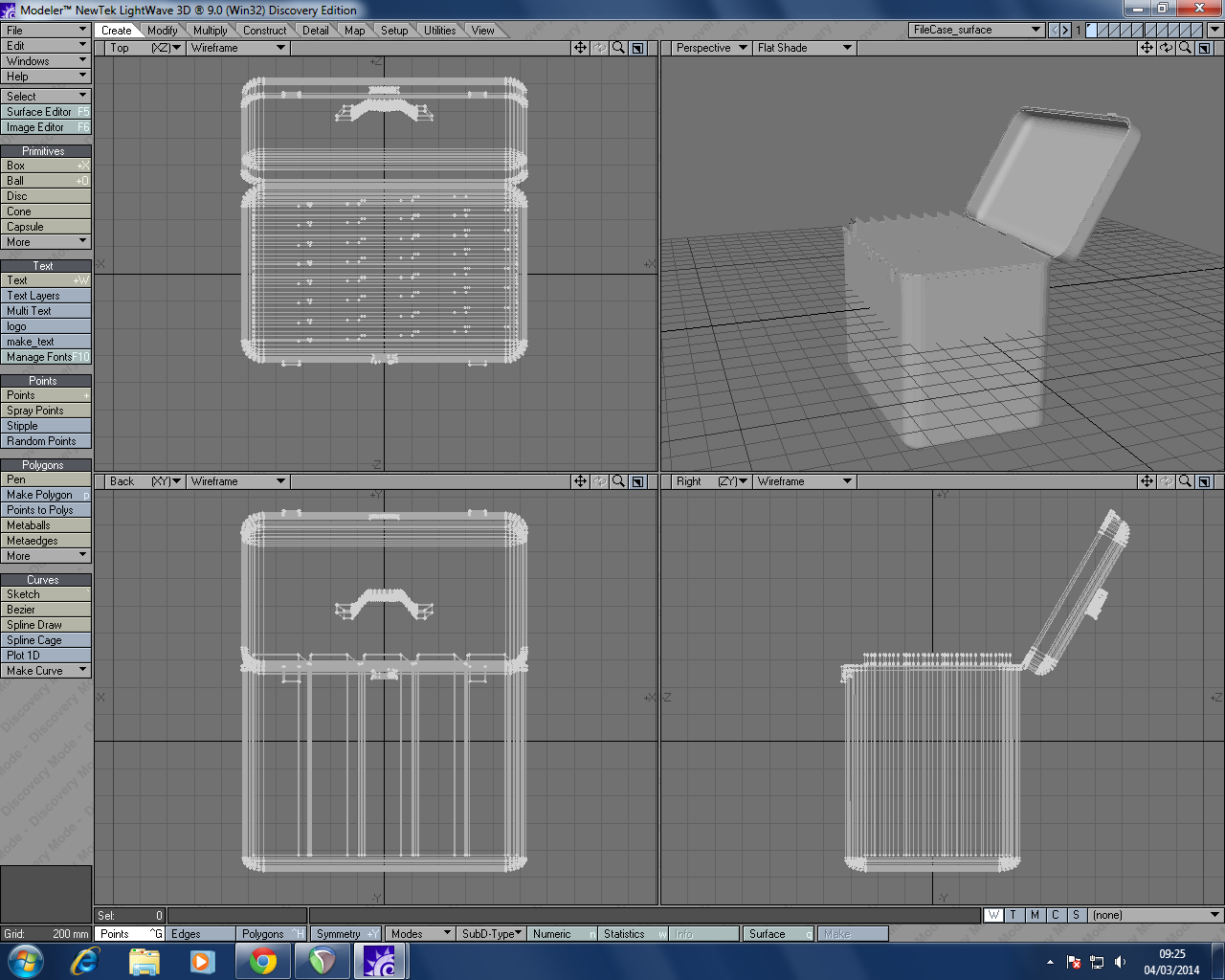The width and height of the screenshot is (1225, 980).
Task: Select the first layer bank square
Action: (x=1091, y=30)
